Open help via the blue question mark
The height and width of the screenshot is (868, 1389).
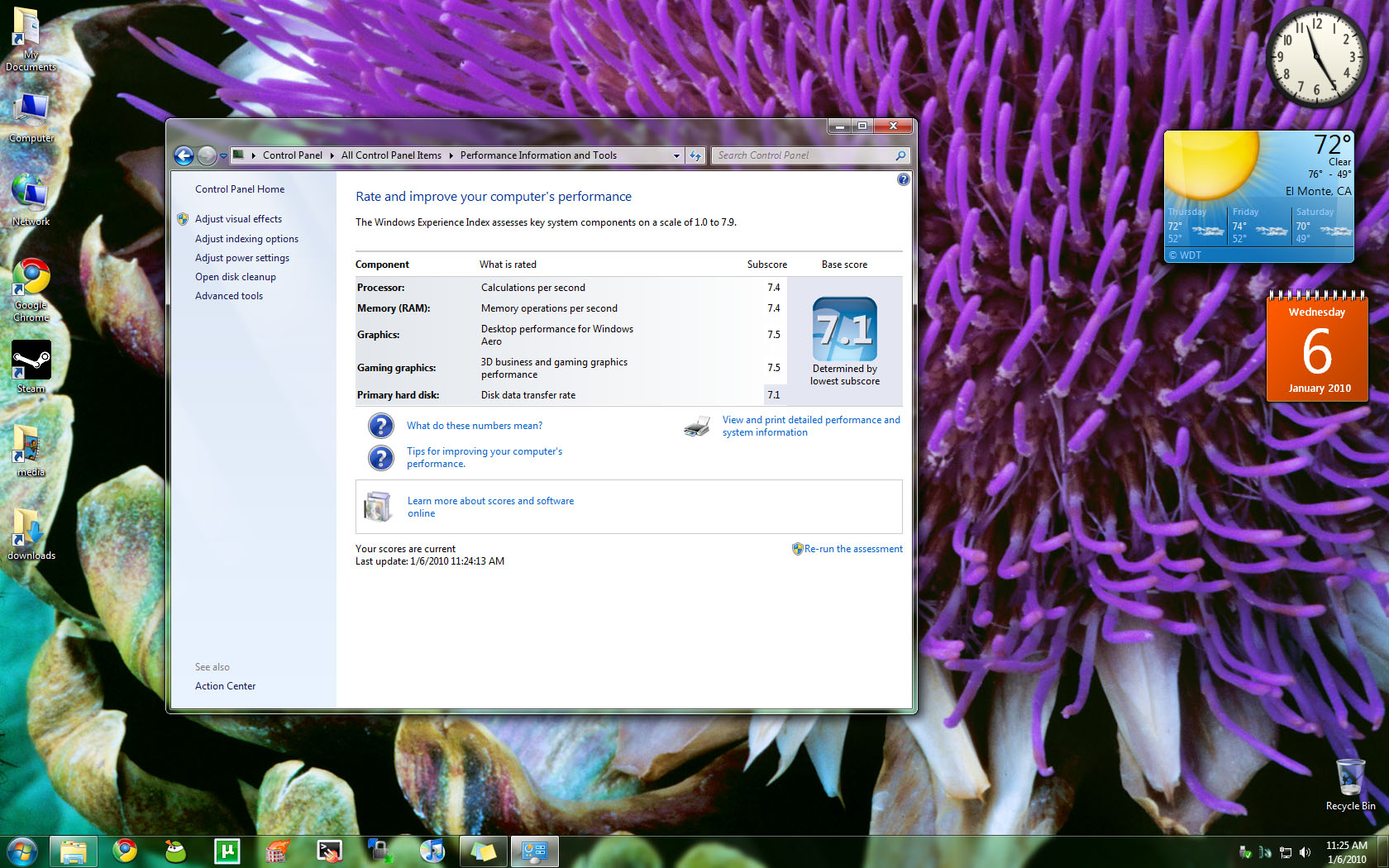coord(903,179)
